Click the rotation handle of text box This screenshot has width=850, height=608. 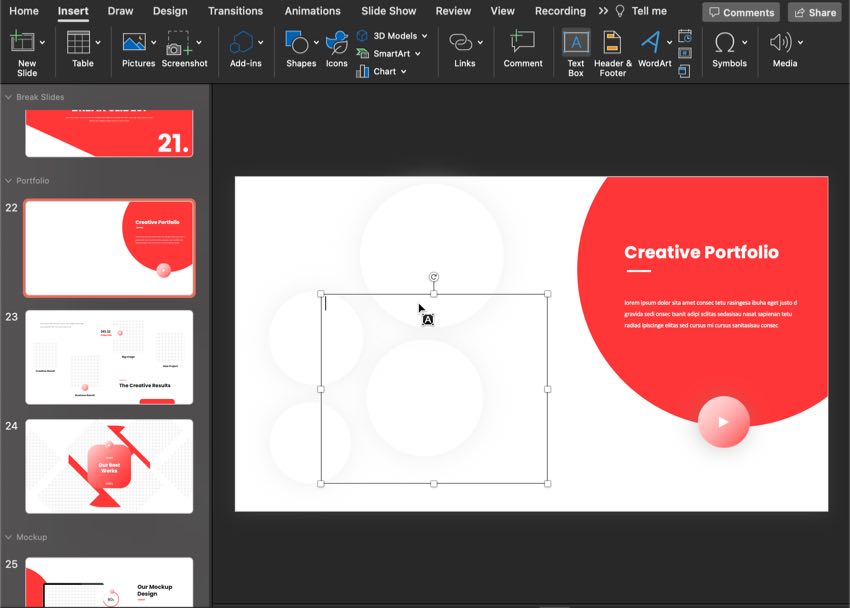(x=434, y=277)
